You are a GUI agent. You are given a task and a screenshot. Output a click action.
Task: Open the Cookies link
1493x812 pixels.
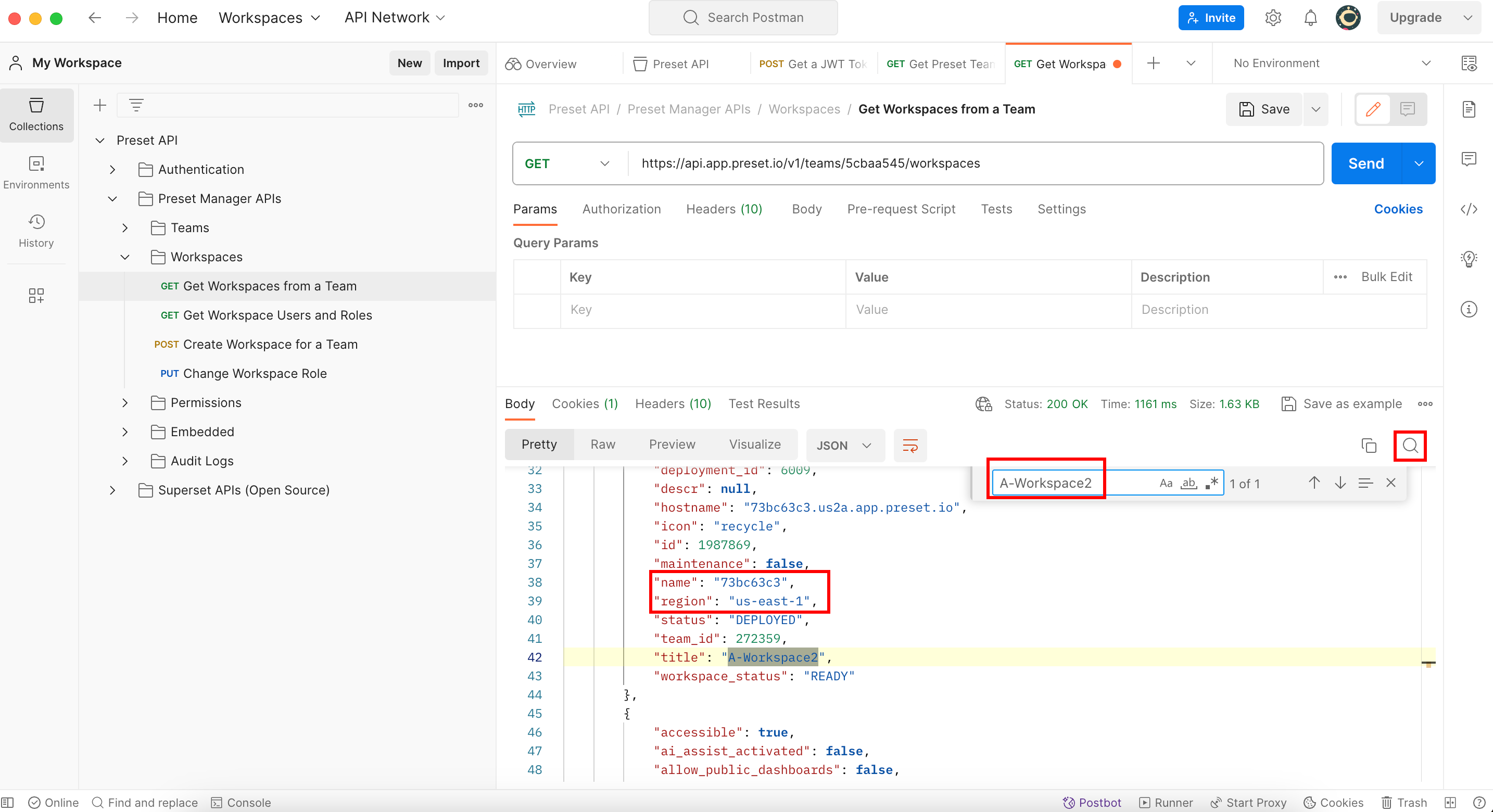(1398, 209)
